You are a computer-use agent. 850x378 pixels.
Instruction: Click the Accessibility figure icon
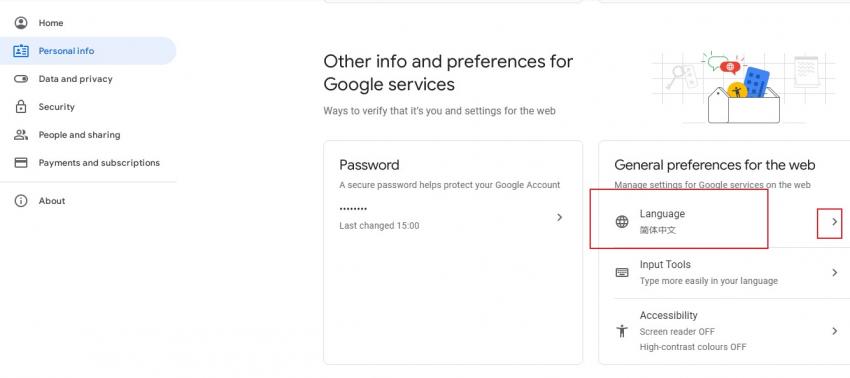tap(622, 331)
